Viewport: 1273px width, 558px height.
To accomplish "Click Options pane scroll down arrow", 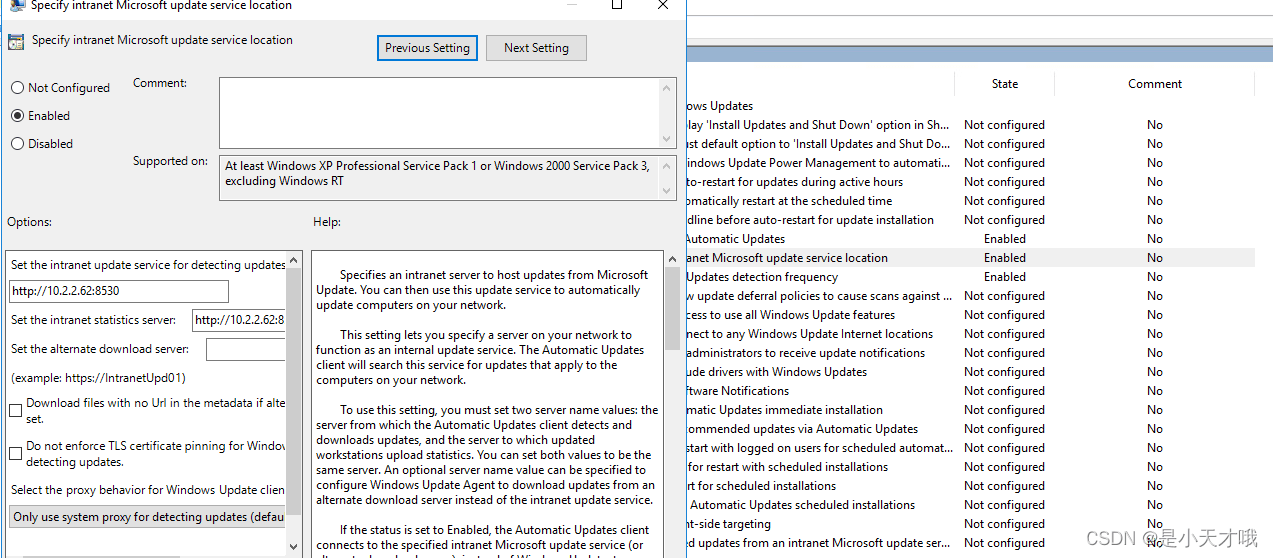I will click(294, 546).
